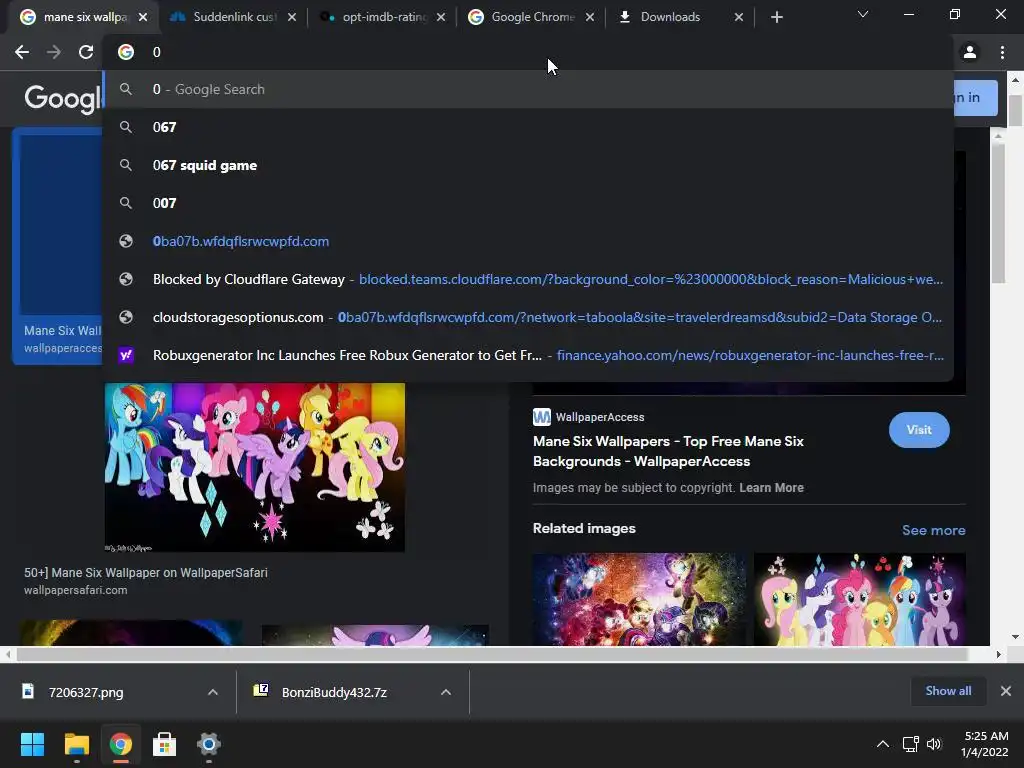Reload the current page

click(86, 52)
